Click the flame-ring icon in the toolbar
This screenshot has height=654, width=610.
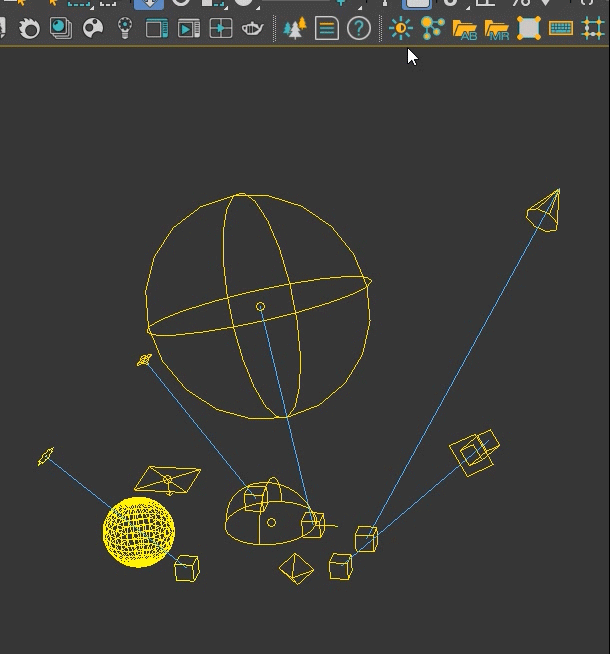click(29, 28)
